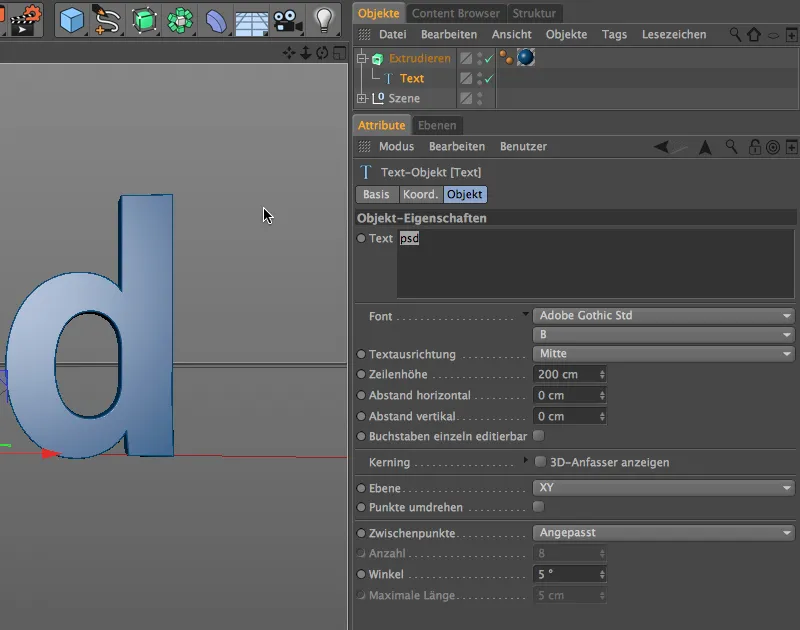Image resolution: width=800 pixels, height=630 pixels.
Task: Click Textausrichtung animation radio dot
Action: point(361,354)
